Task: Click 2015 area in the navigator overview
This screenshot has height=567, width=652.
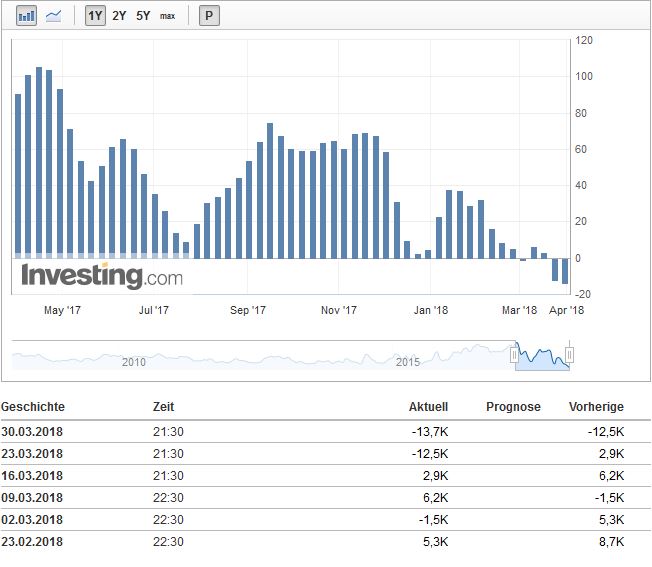Action: click(407, 360)
